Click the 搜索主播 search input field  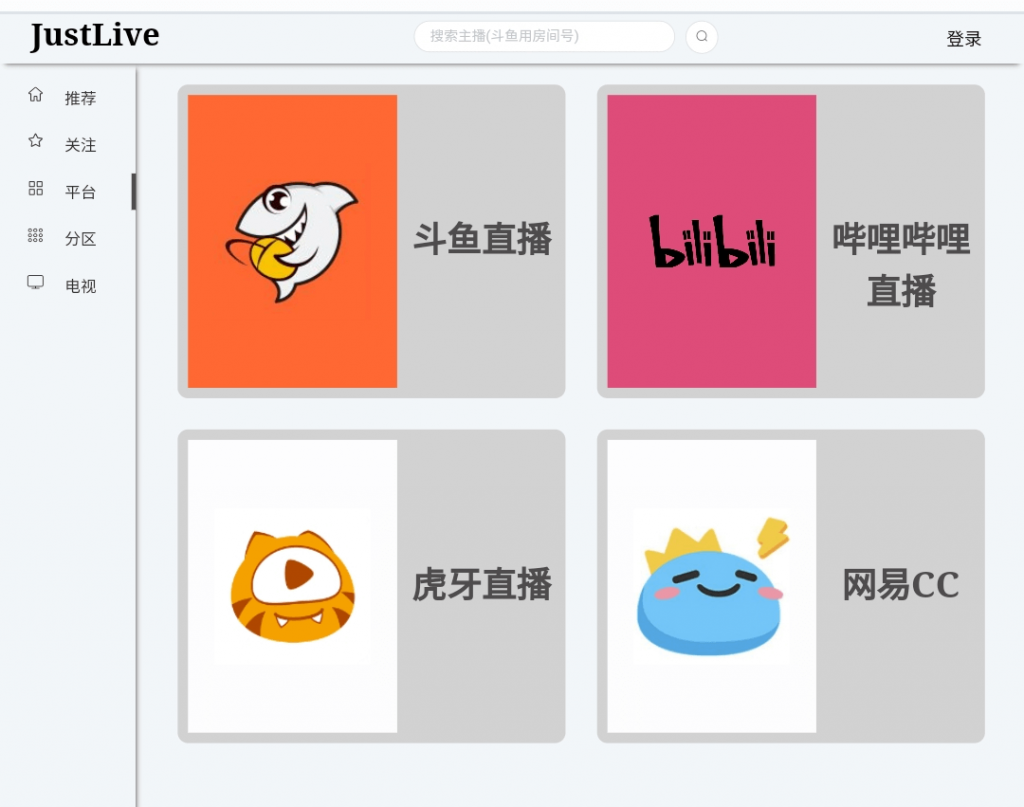pyautogui.click(x=544, y=36)
